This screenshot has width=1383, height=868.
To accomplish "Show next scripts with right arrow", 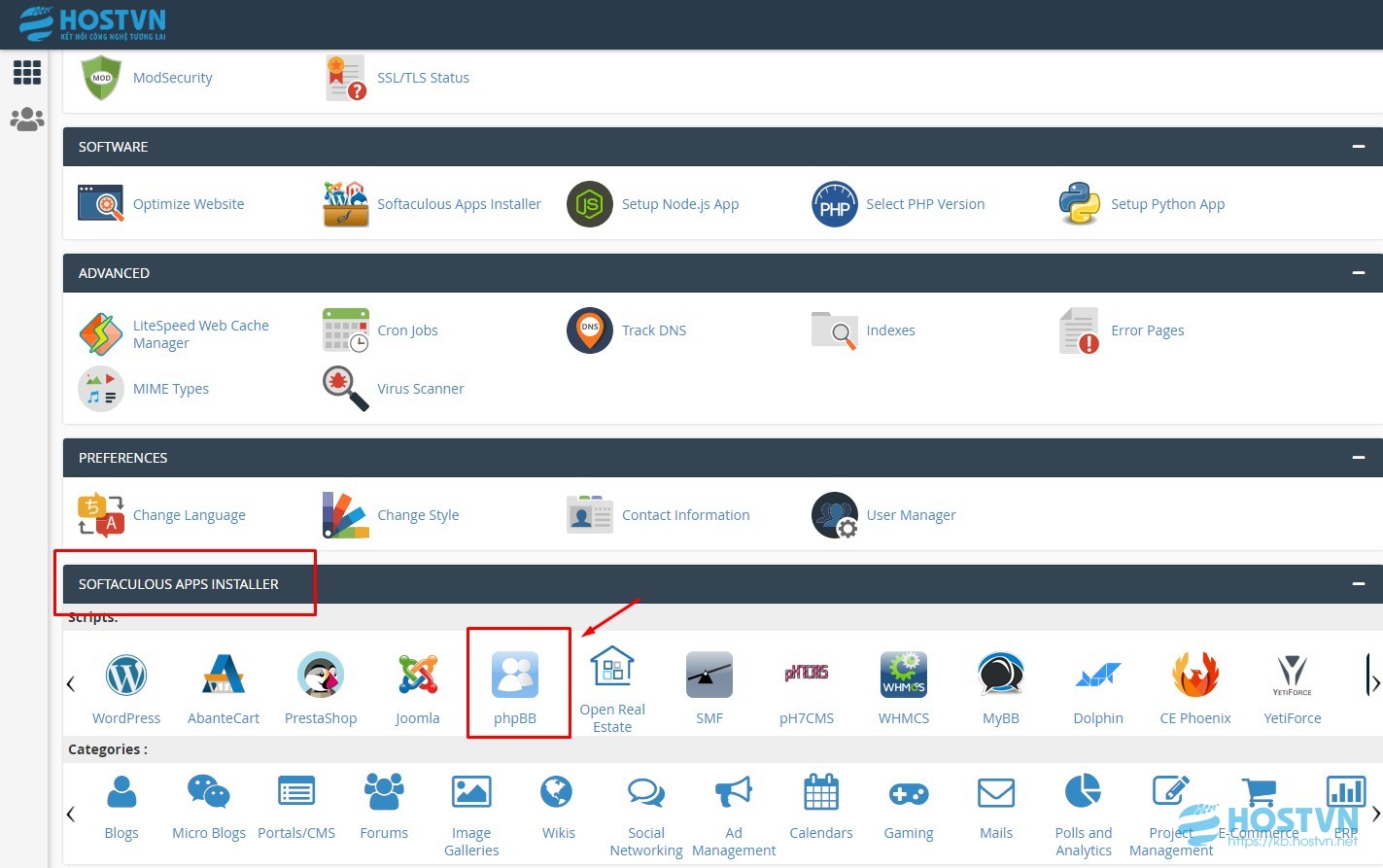I will [1375, 684].
